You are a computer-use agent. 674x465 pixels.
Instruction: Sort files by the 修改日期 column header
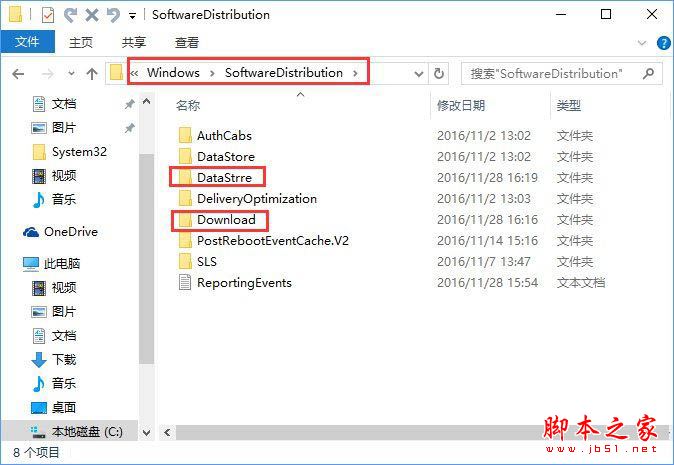tap(461, 105)
